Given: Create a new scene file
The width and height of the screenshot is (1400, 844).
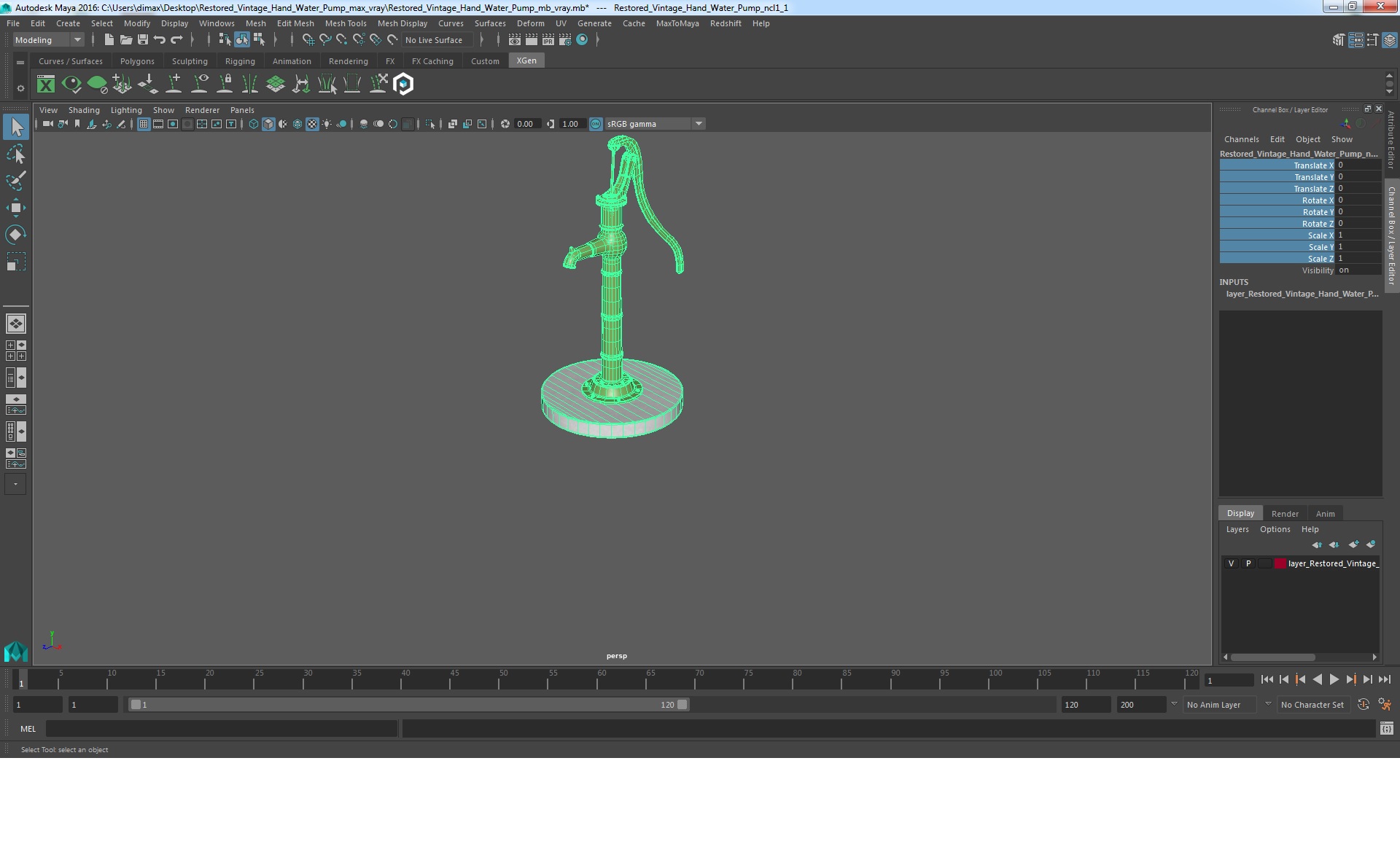Looking at the screenshot, I should [x=109, y=39].
